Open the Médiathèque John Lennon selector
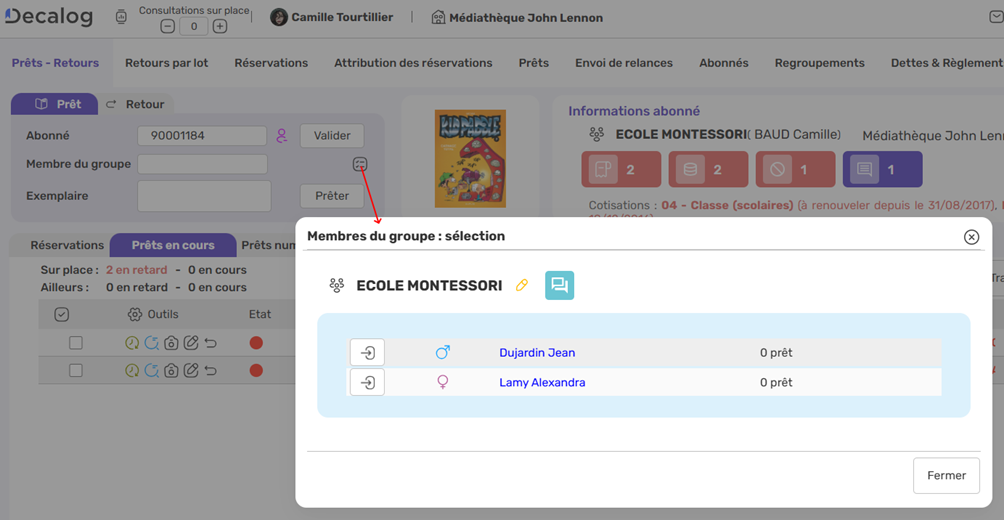 coord(517,18)
